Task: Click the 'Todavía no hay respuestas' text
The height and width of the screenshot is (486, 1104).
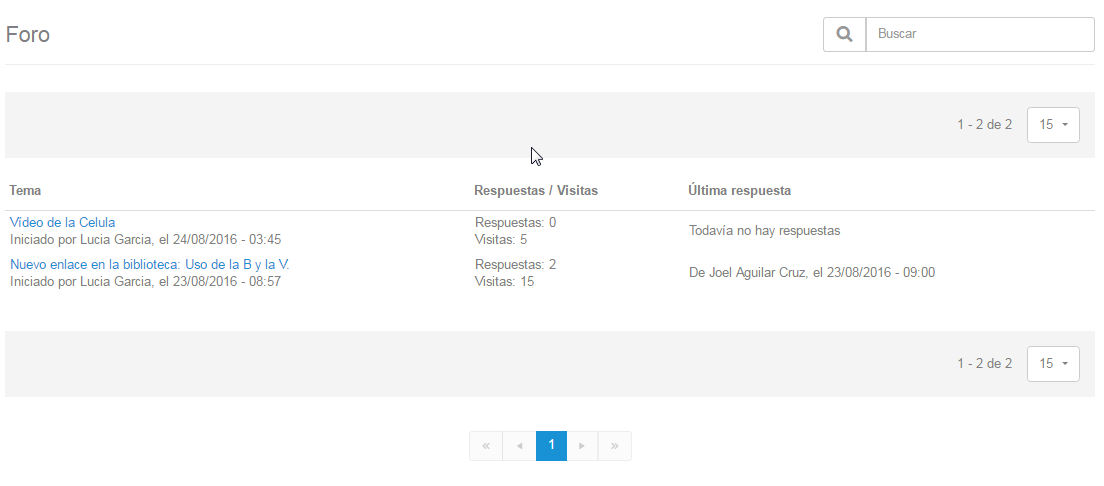Action: pos(764,231)
